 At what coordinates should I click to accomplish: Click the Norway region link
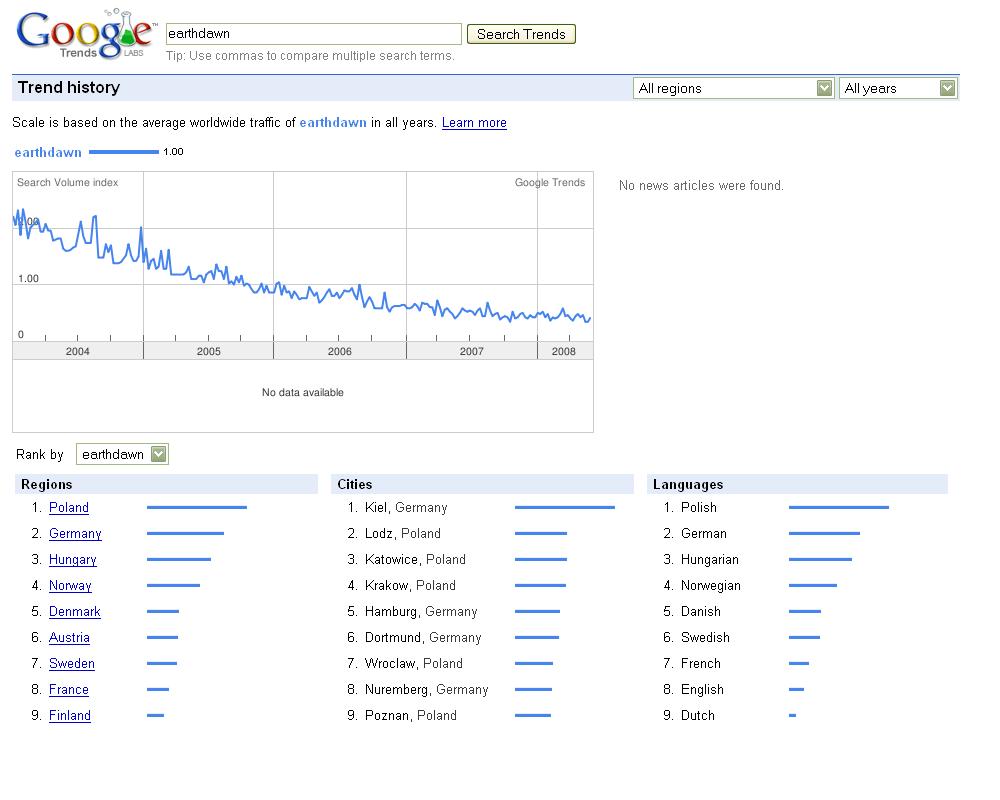[x=70, y=586]
